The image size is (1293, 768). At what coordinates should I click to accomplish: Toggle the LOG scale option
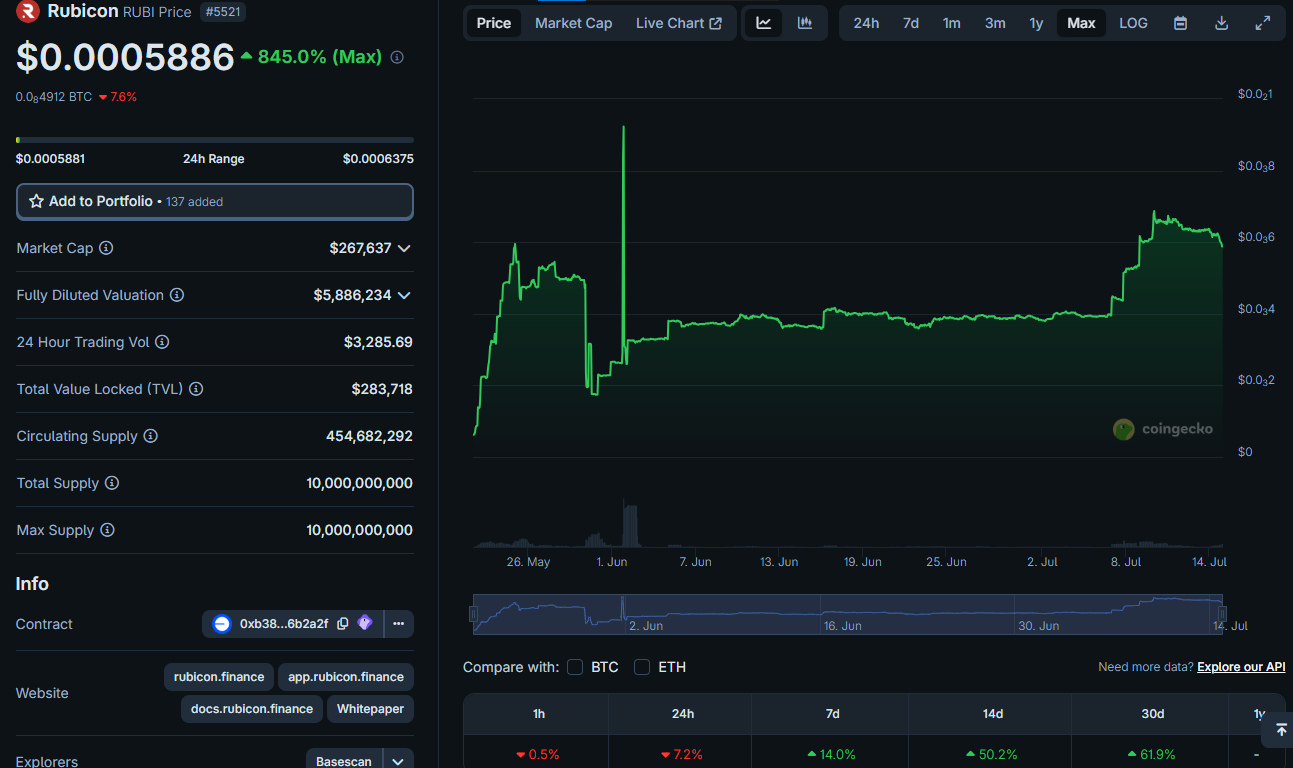click(1133, 23)
